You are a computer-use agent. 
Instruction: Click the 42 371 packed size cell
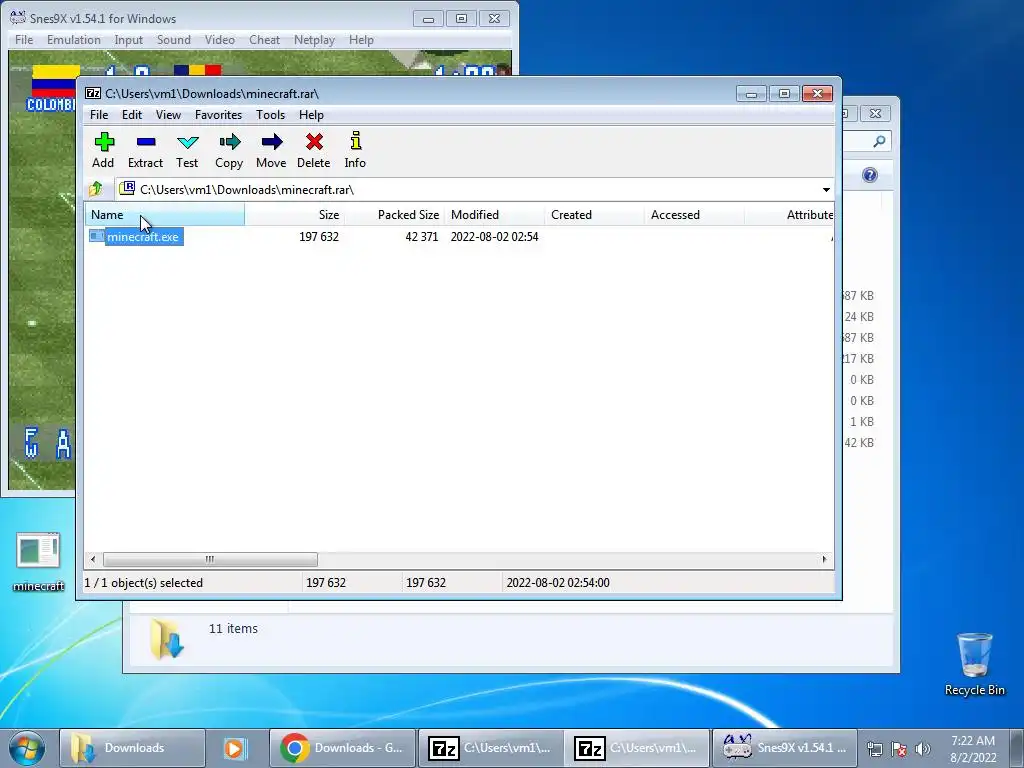(421, 237)
